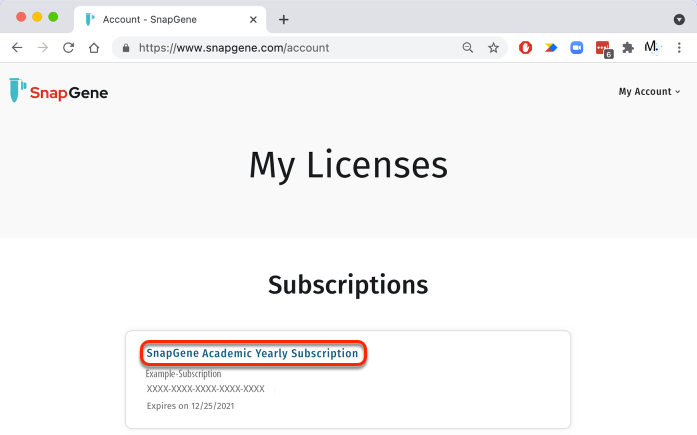Click the browser home icon
This screenshot has height=435, width=697.
pos(94,47)
